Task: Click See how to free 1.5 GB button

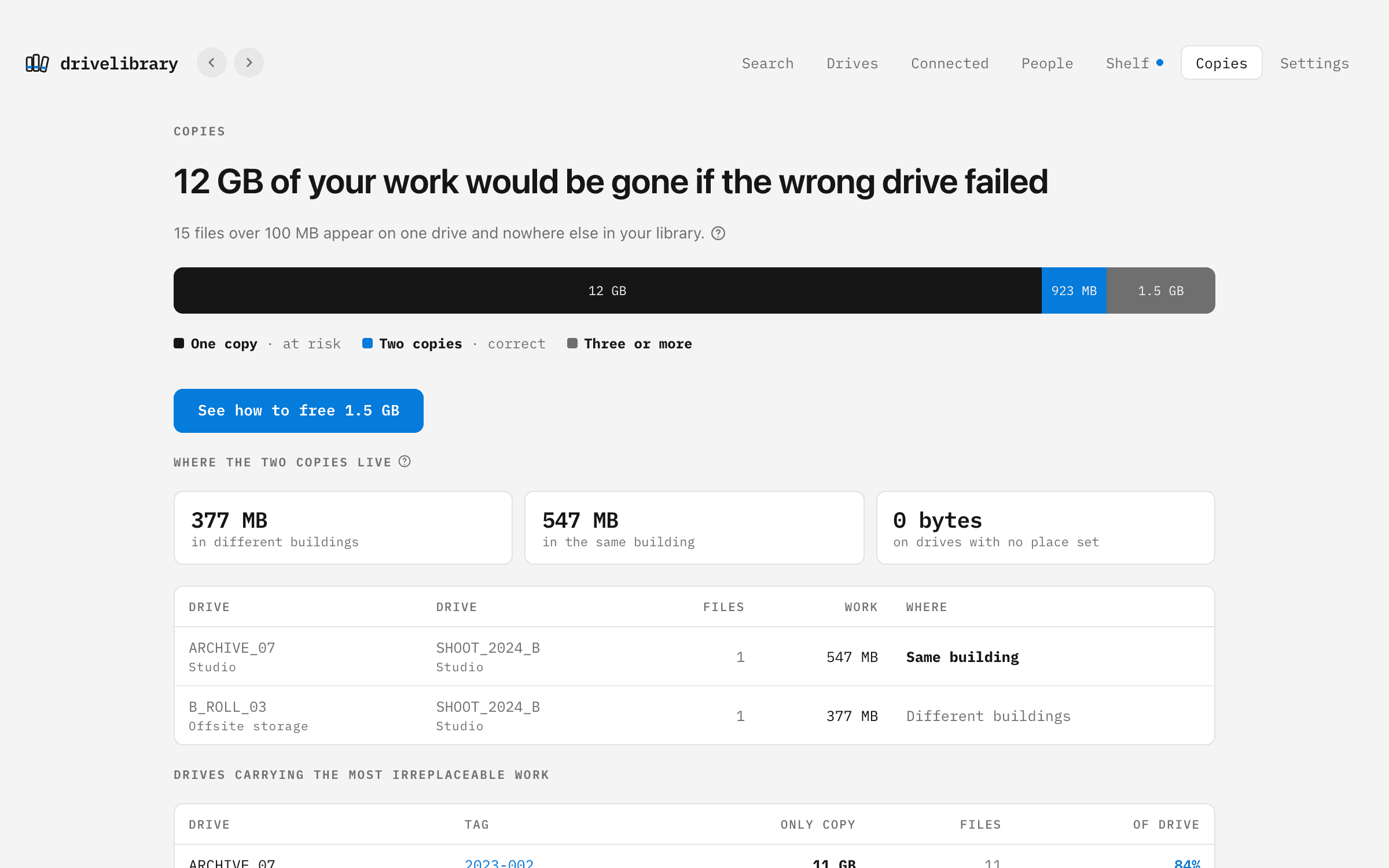Action: [x=299, y=411]
